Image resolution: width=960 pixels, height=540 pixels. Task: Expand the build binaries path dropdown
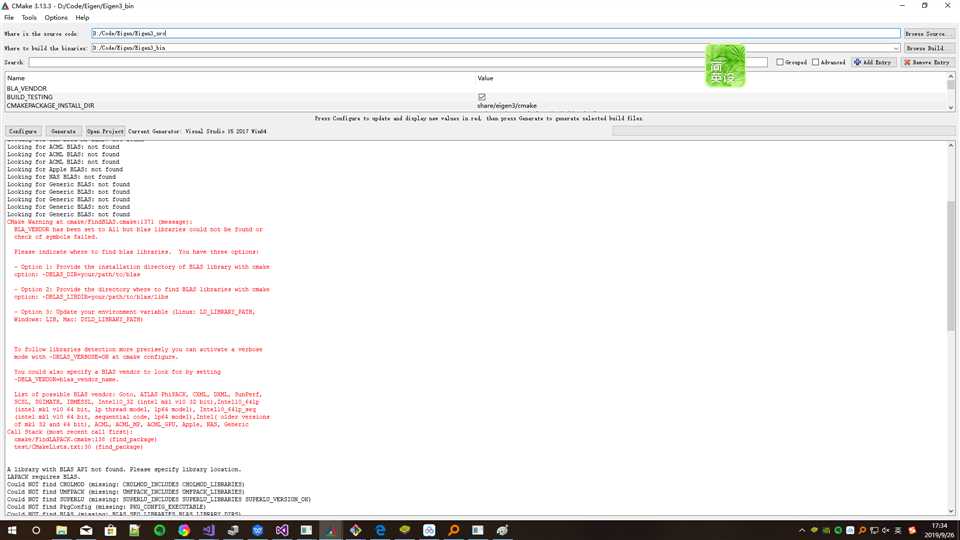tap(896, 48)
